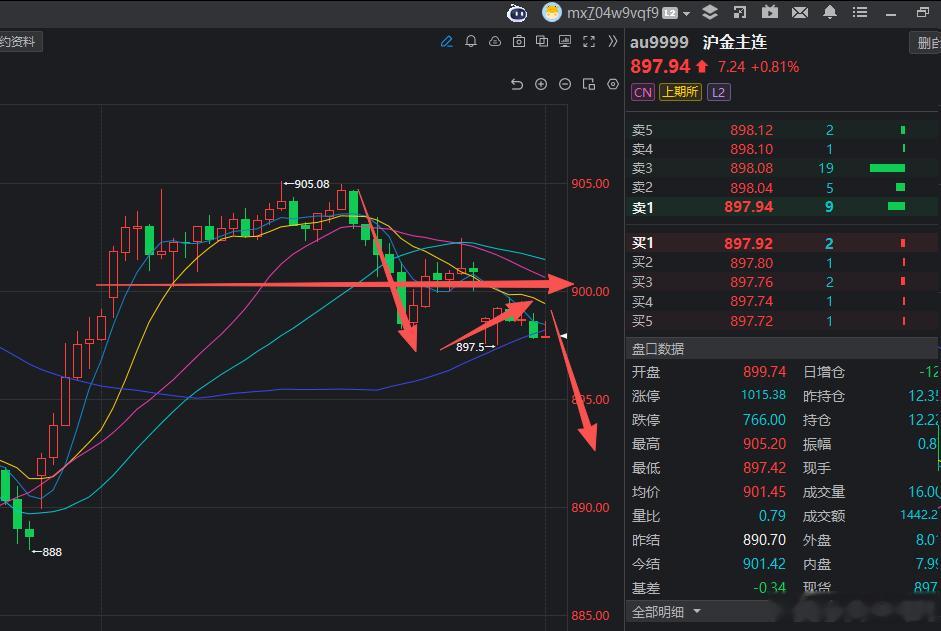Undo the last chart action

point(517,84)
